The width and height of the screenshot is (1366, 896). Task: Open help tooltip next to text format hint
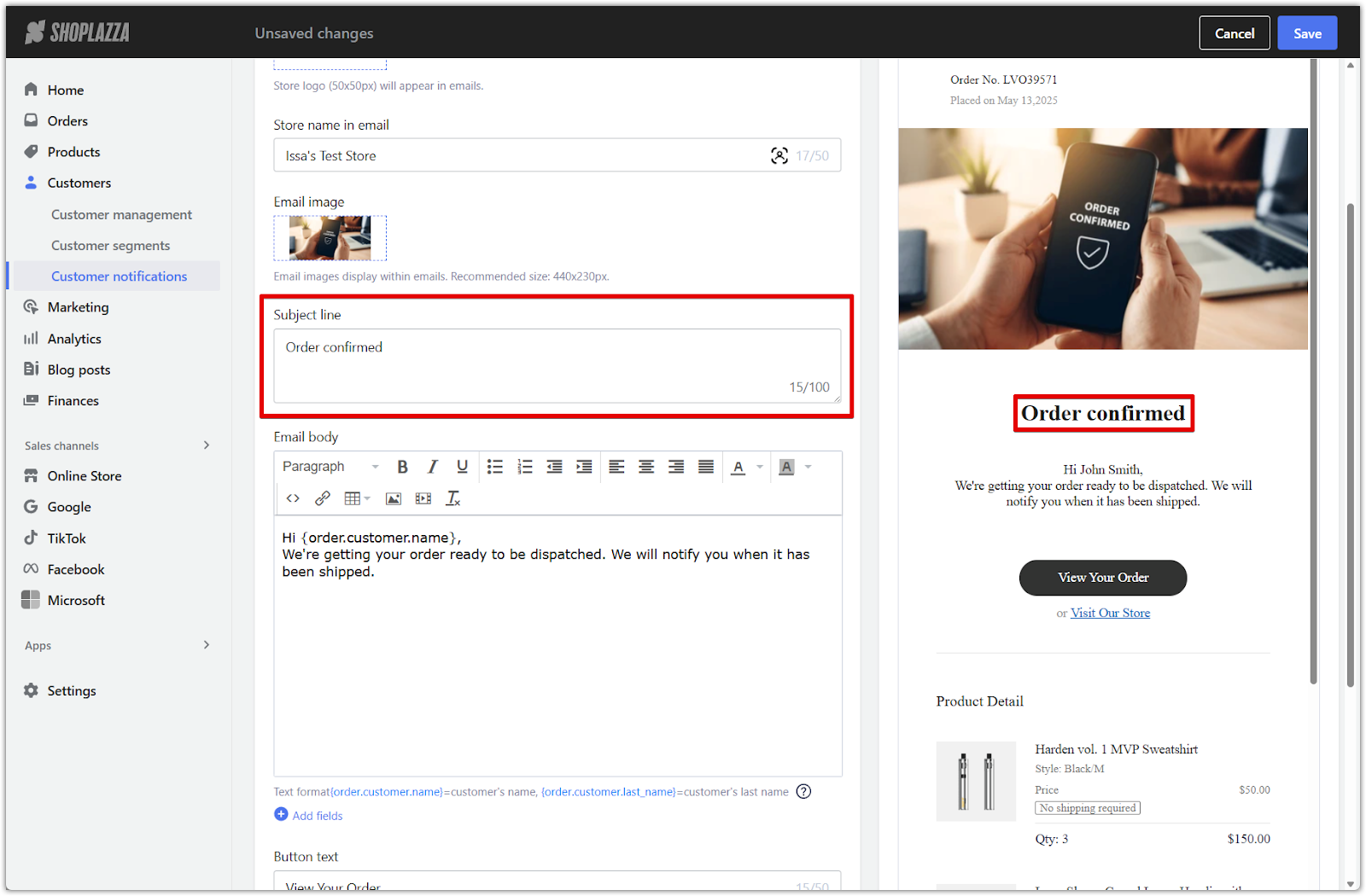(803, 791)
